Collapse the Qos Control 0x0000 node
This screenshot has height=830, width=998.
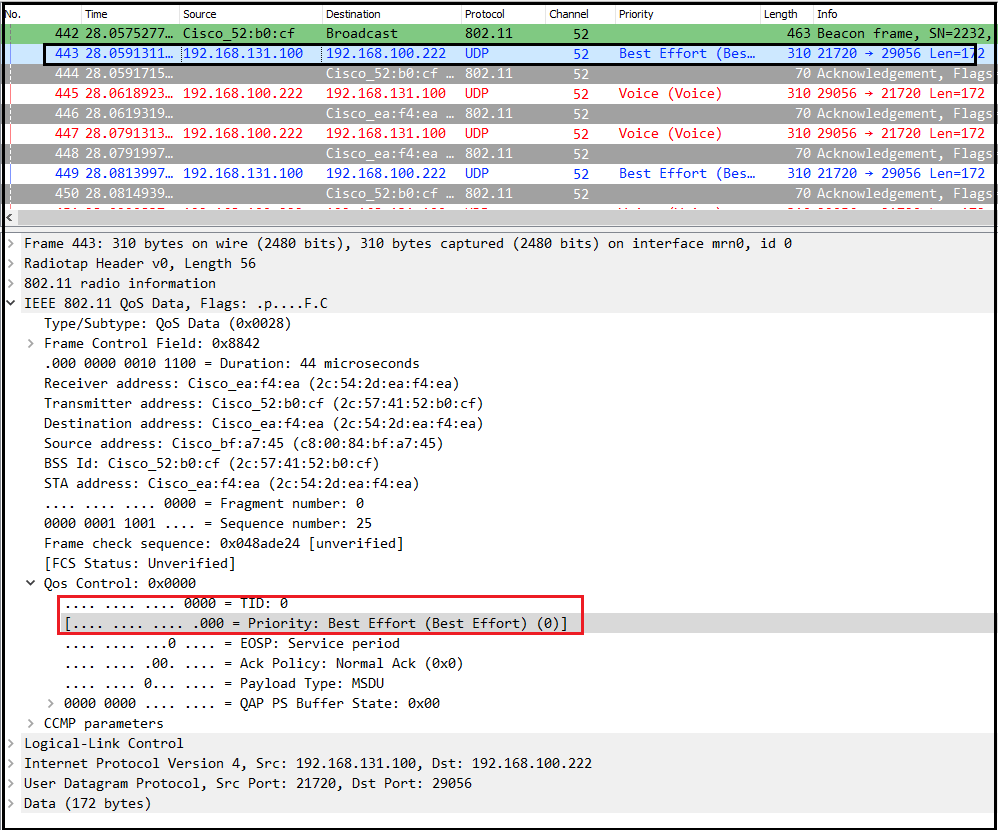point(33,583)
